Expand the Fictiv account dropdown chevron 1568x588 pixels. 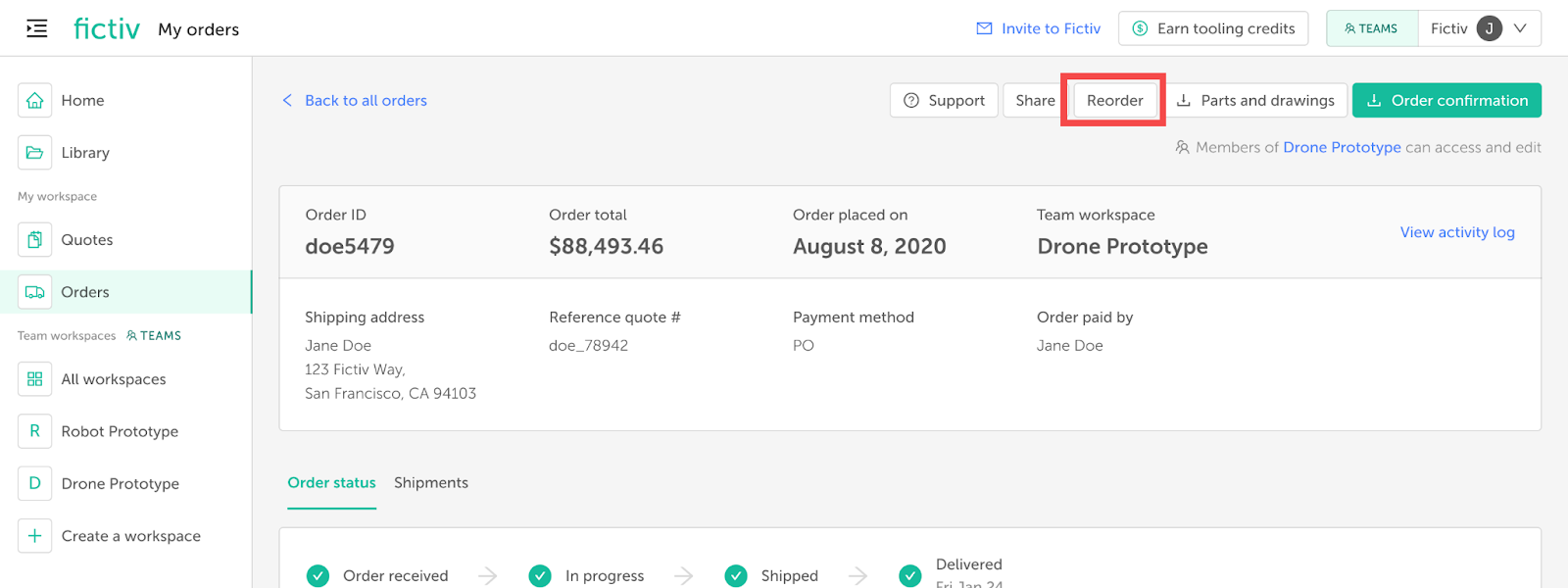(x=1520, y=28)
